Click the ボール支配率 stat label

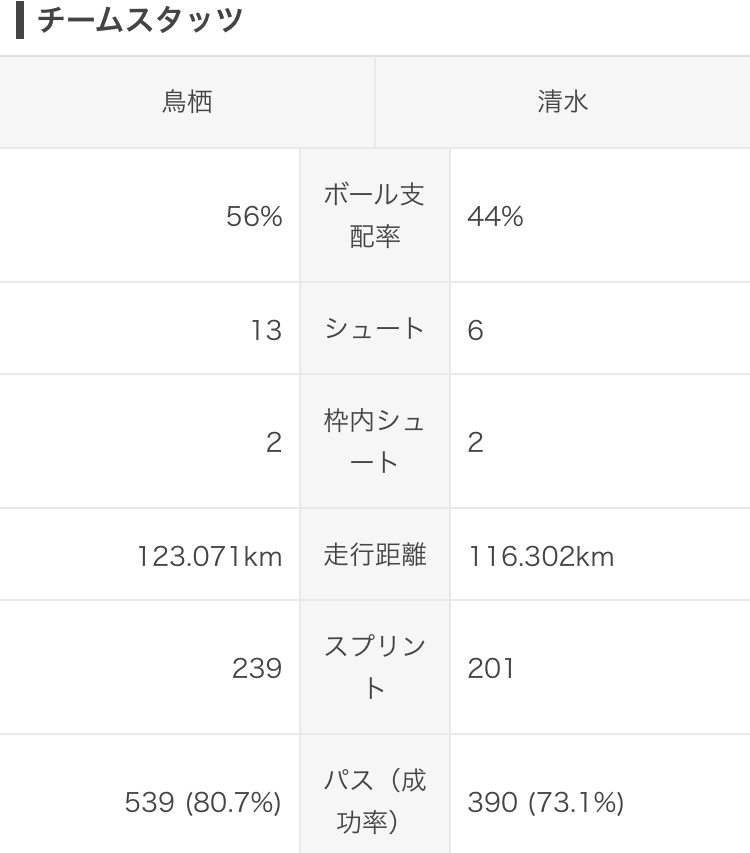coord(375,215)
